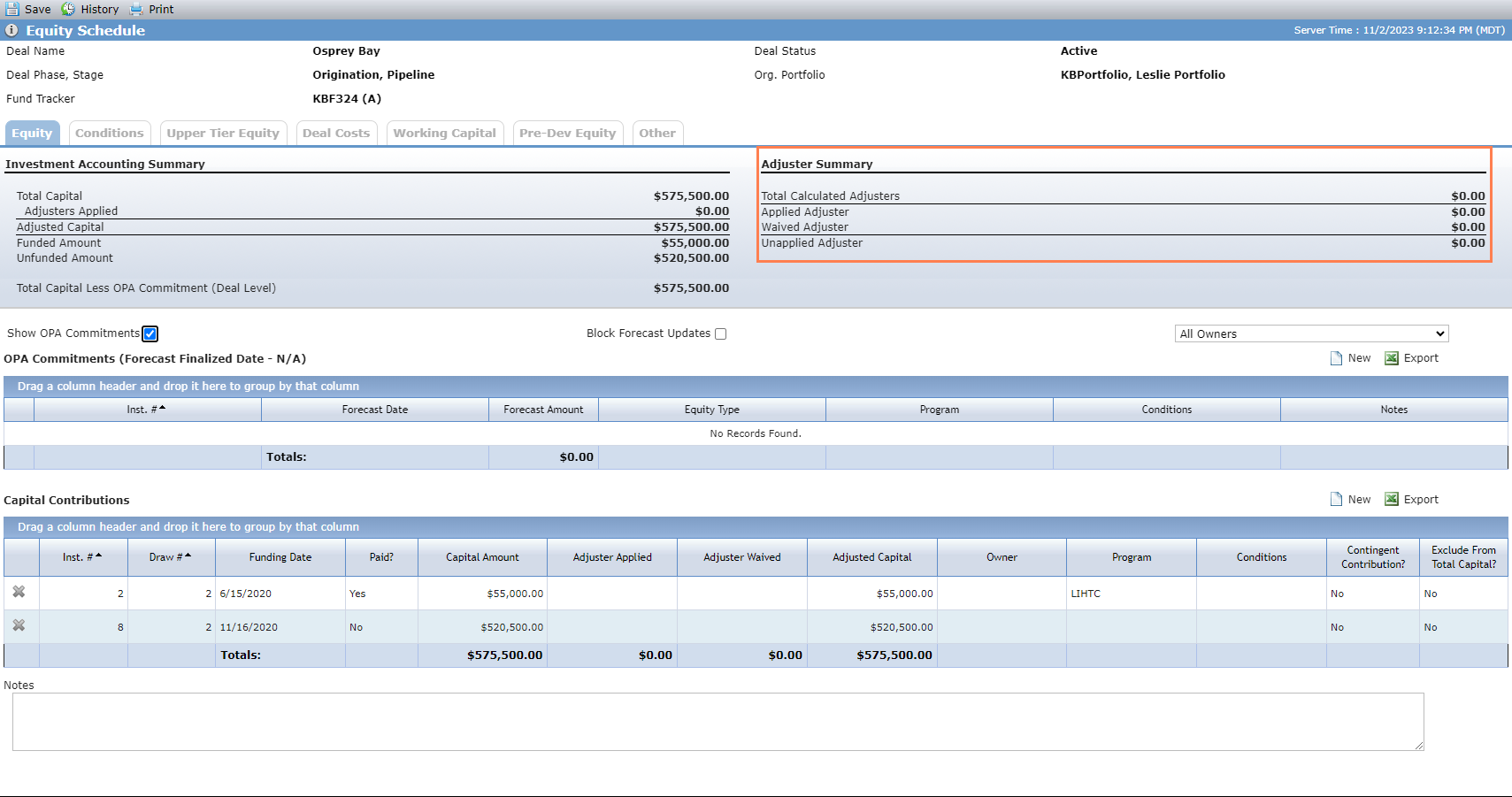Click OPA Commitments Program column header
Image resolution: width=1512 pixels, height=797 pixels.
pyautogui.click(x=940, y=410)
